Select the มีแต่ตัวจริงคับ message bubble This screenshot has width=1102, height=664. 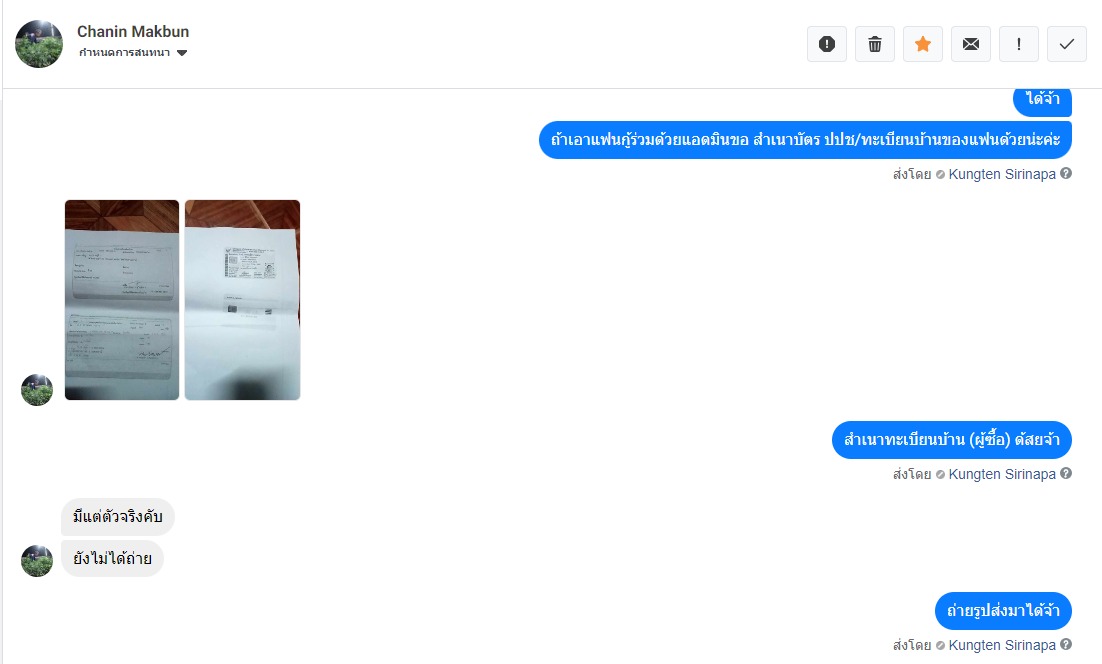117,516
